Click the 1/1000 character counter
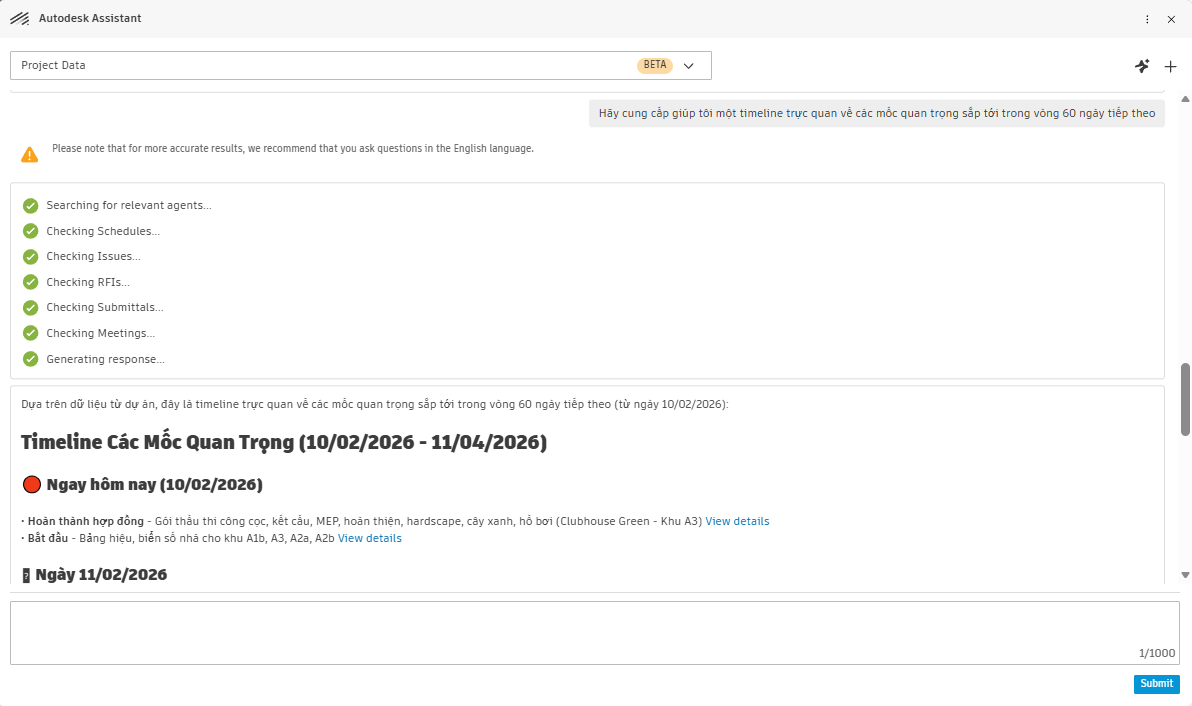The width and height of the screenshot is (1192, 706). pyautogui.click(x=1156, y=654)
